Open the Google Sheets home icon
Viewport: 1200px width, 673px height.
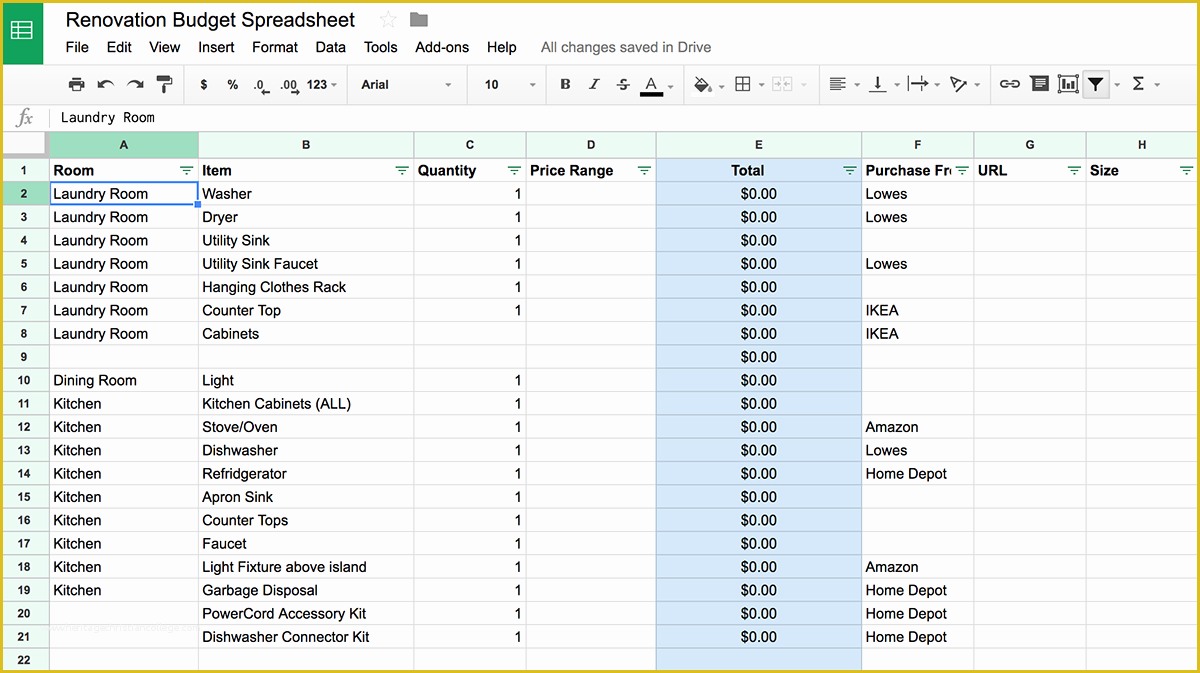tap(22, 31)
